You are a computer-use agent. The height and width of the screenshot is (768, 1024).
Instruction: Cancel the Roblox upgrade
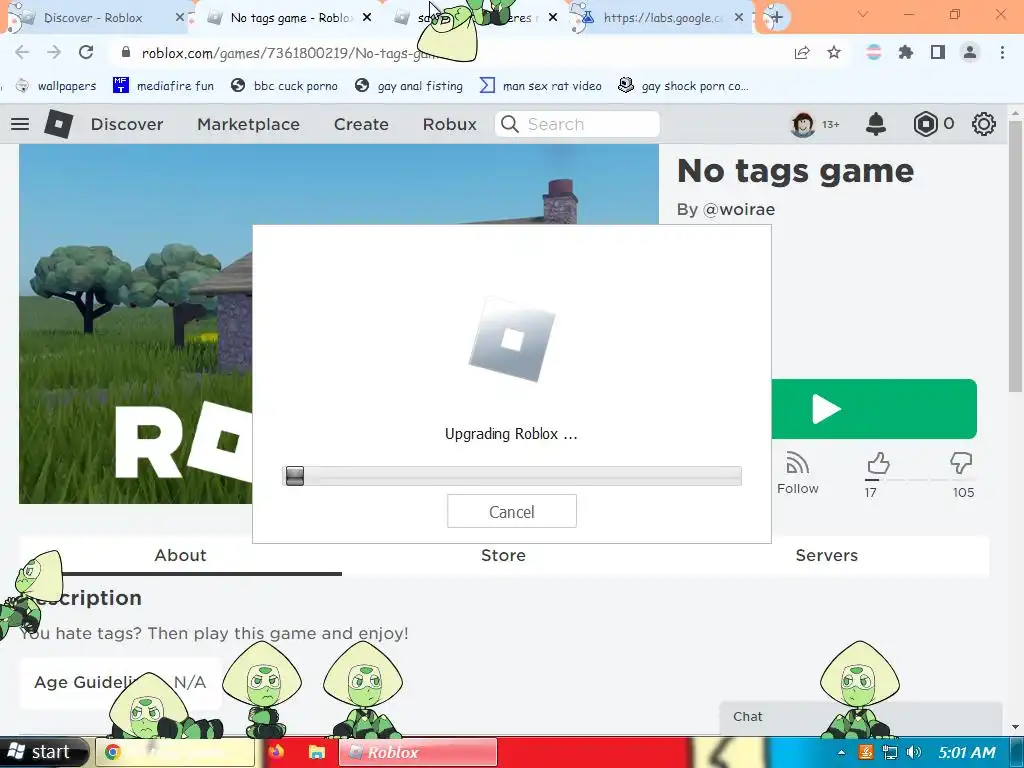click(512, 511)
